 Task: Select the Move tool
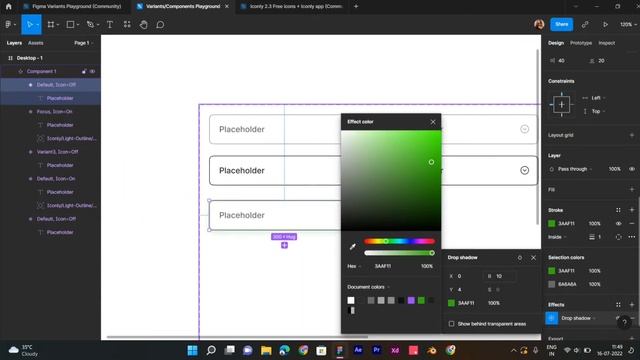coord(29,24)
